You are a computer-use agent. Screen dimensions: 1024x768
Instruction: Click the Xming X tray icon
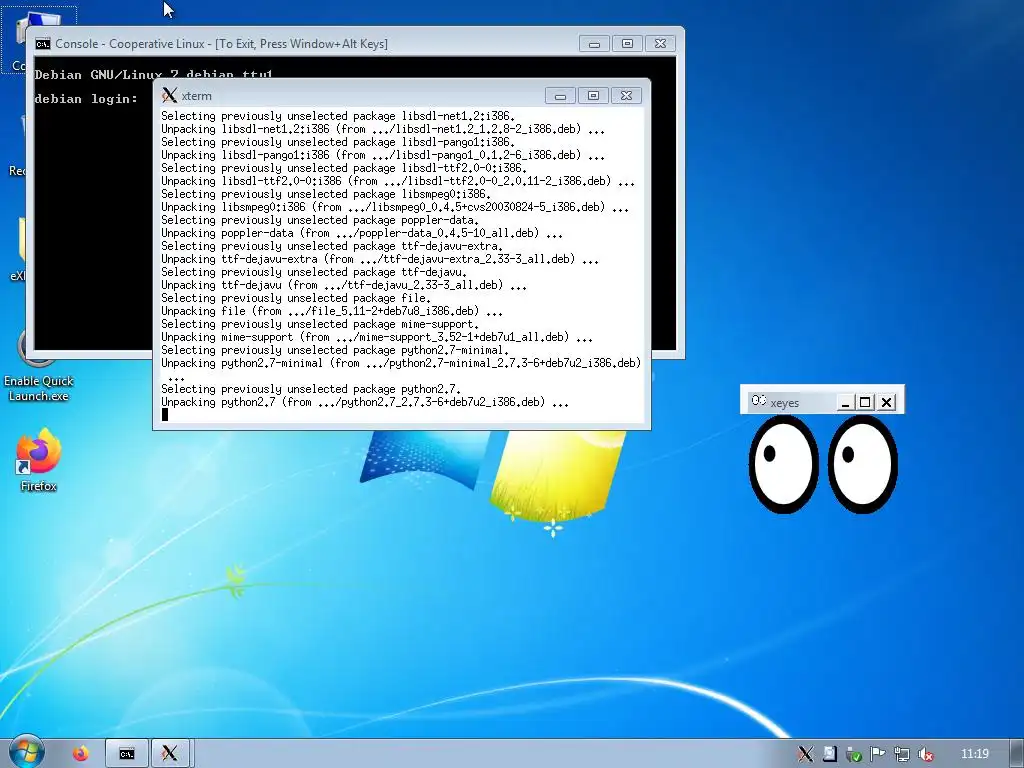[x=805, y=754]
